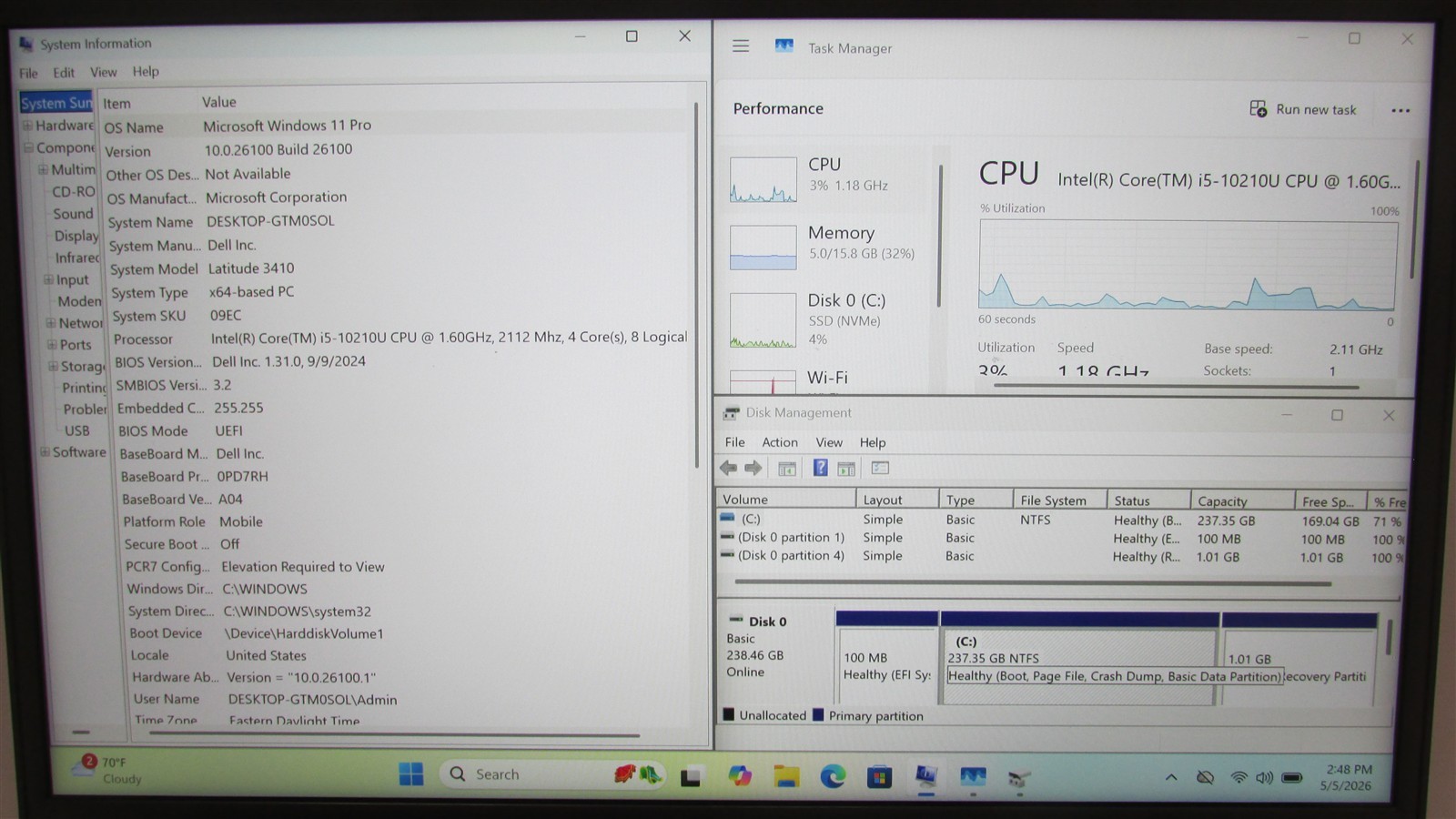Click Show/Hide Console Tree toolbar icon
Viewport: 1456px width, 819px height.
(787, 469)
